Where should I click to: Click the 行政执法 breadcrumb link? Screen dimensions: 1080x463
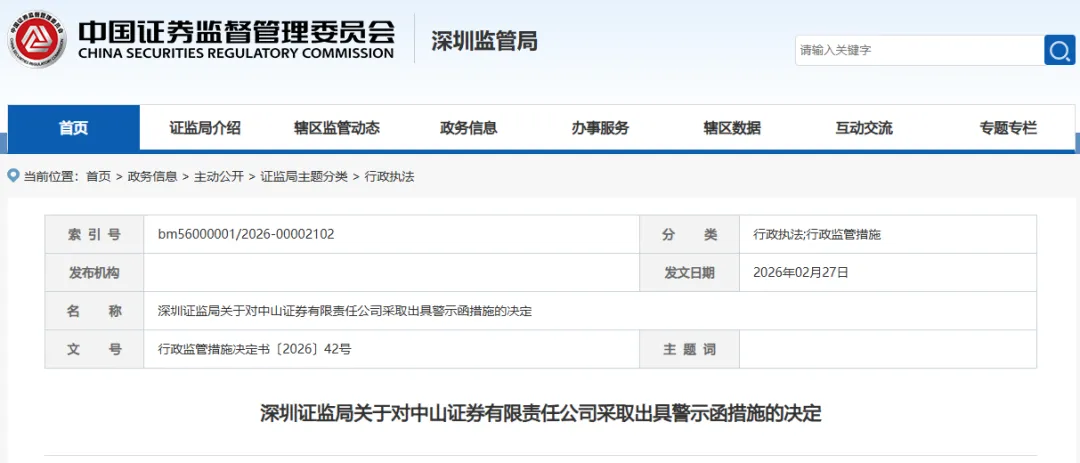coord(389,177)
